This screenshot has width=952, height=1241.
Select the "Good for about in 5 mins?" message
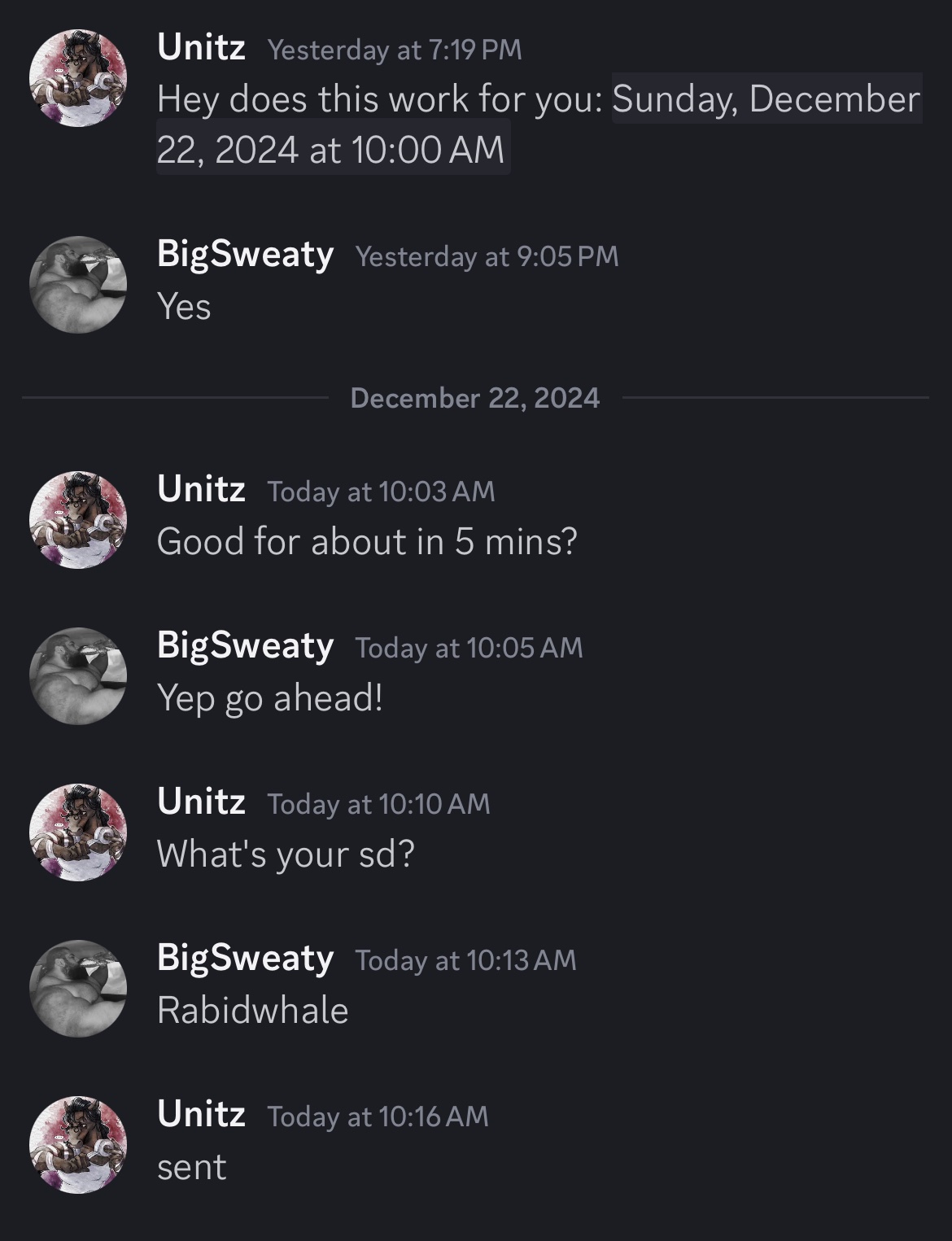point(367,542)
